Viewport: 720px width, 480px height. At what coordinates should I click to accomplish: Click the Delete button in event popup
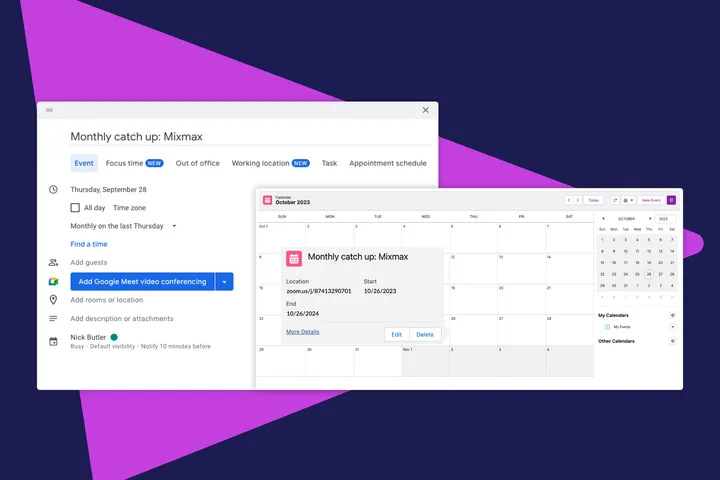click(425, 334)
